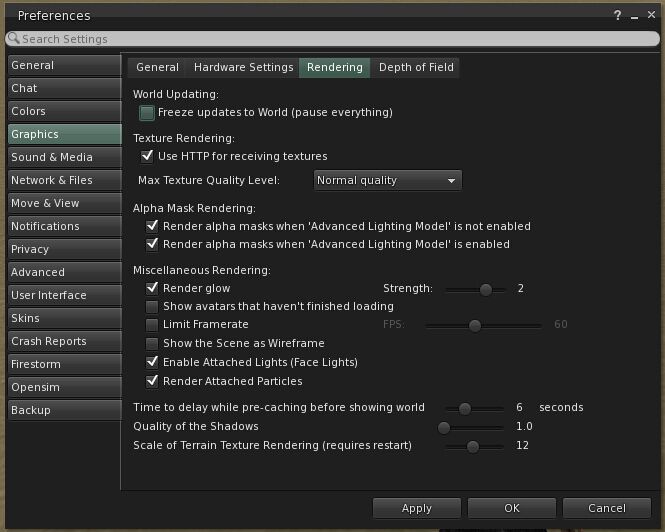Viewport: 665px width, 532px height.
Task: Cancel the preference changes
Action: 606,508
